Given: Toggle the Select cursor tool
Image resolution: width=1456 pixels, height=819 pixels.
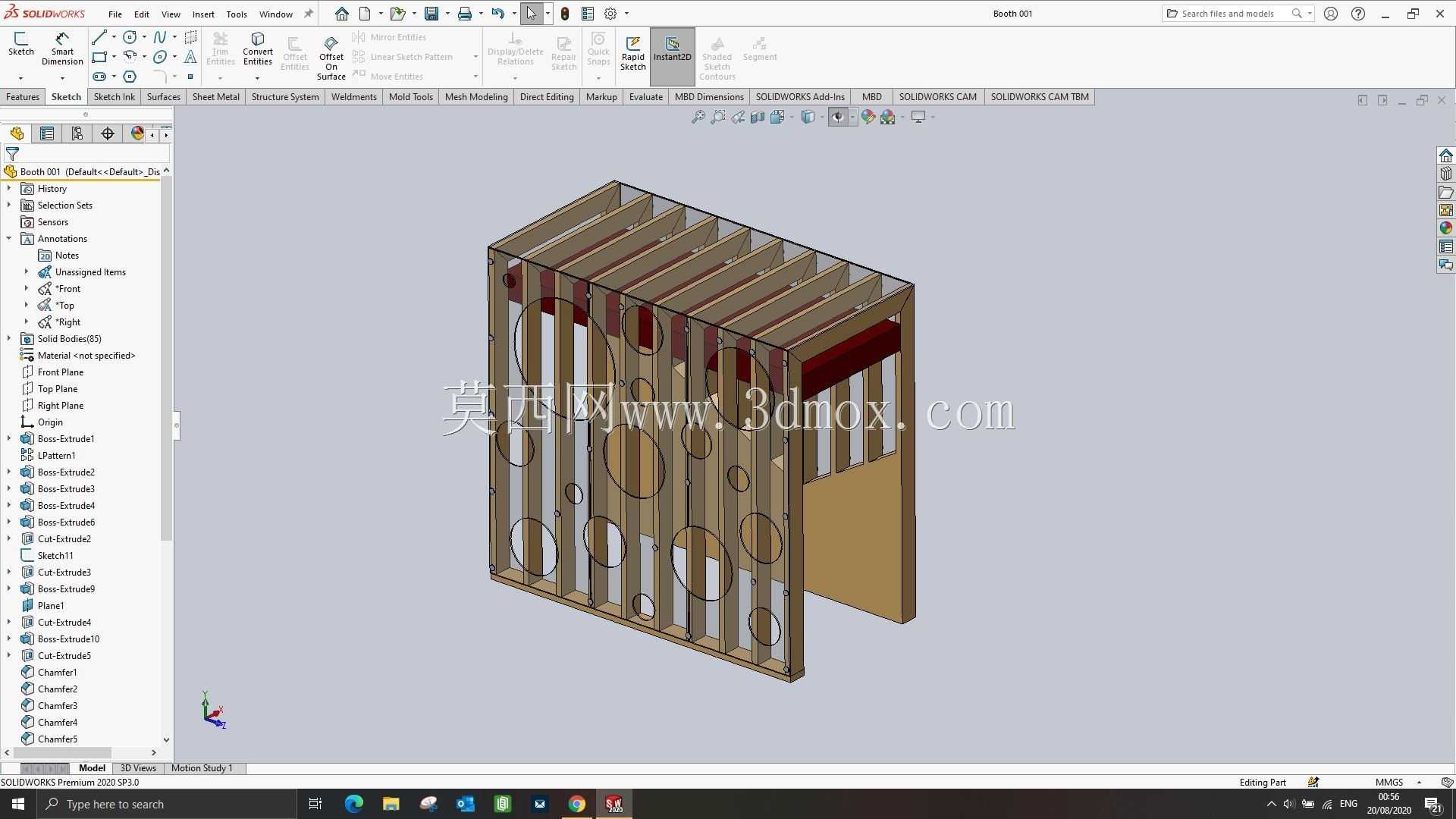Looking at the screenshot, I should (531, 14).
